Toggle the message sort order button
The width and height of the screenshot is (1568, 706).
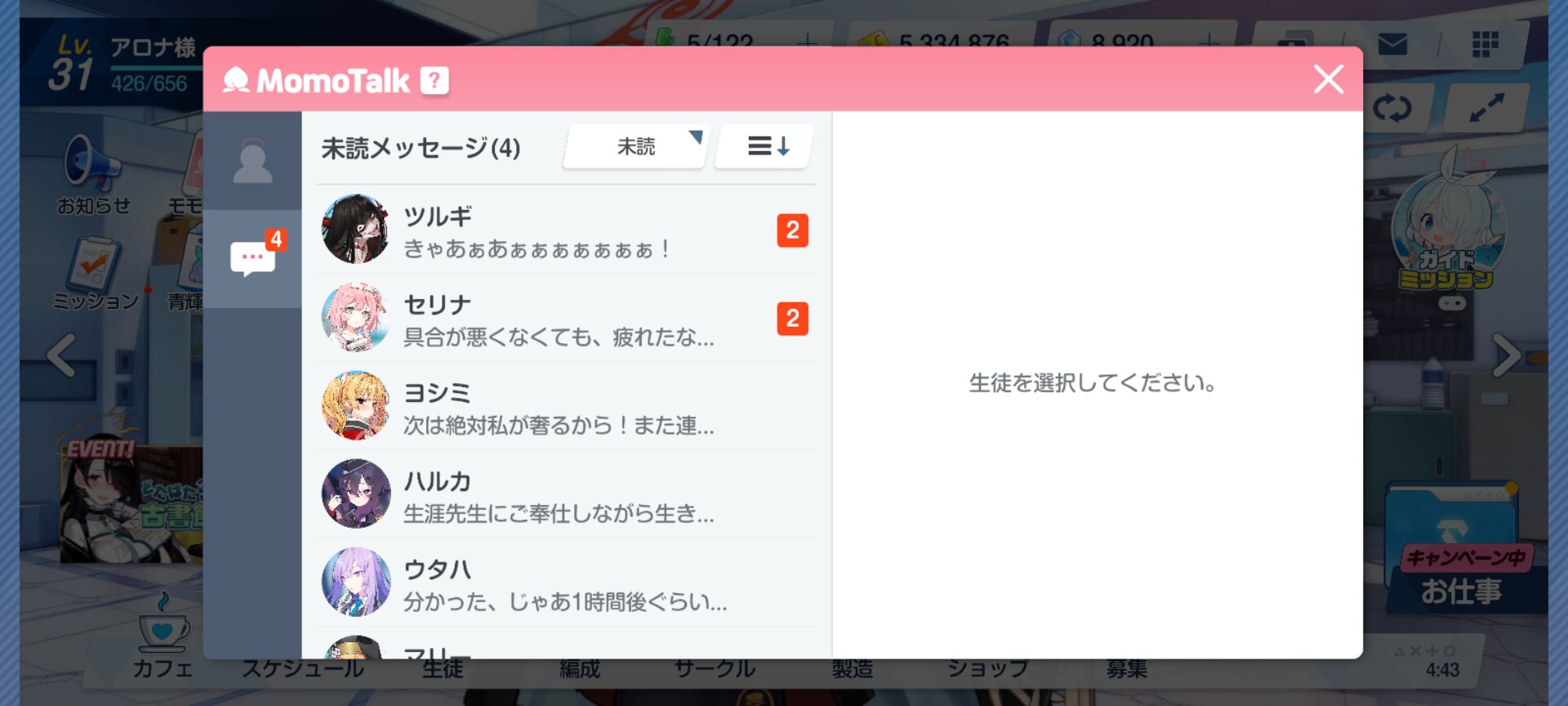coord(767,147)
